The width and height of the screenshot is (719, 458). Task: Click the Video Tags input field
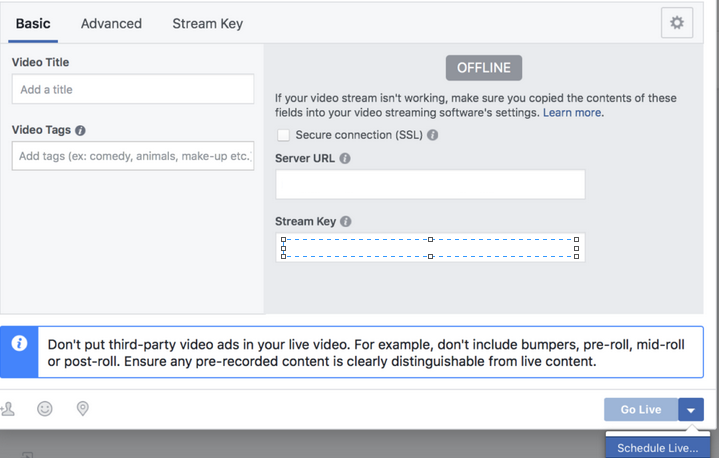(x=133, y=156)
